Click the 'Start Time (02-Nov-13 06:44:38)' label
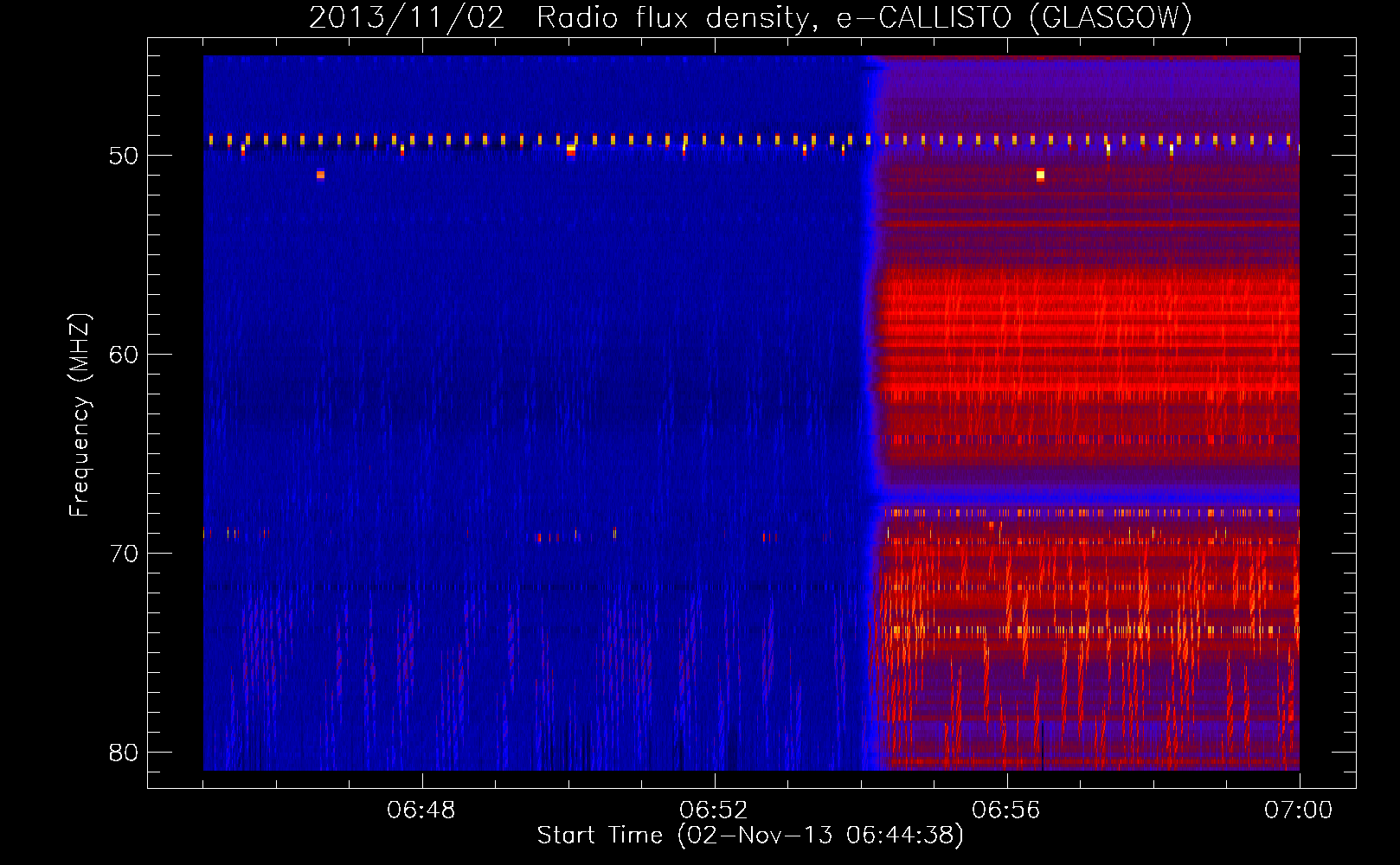 750,836
